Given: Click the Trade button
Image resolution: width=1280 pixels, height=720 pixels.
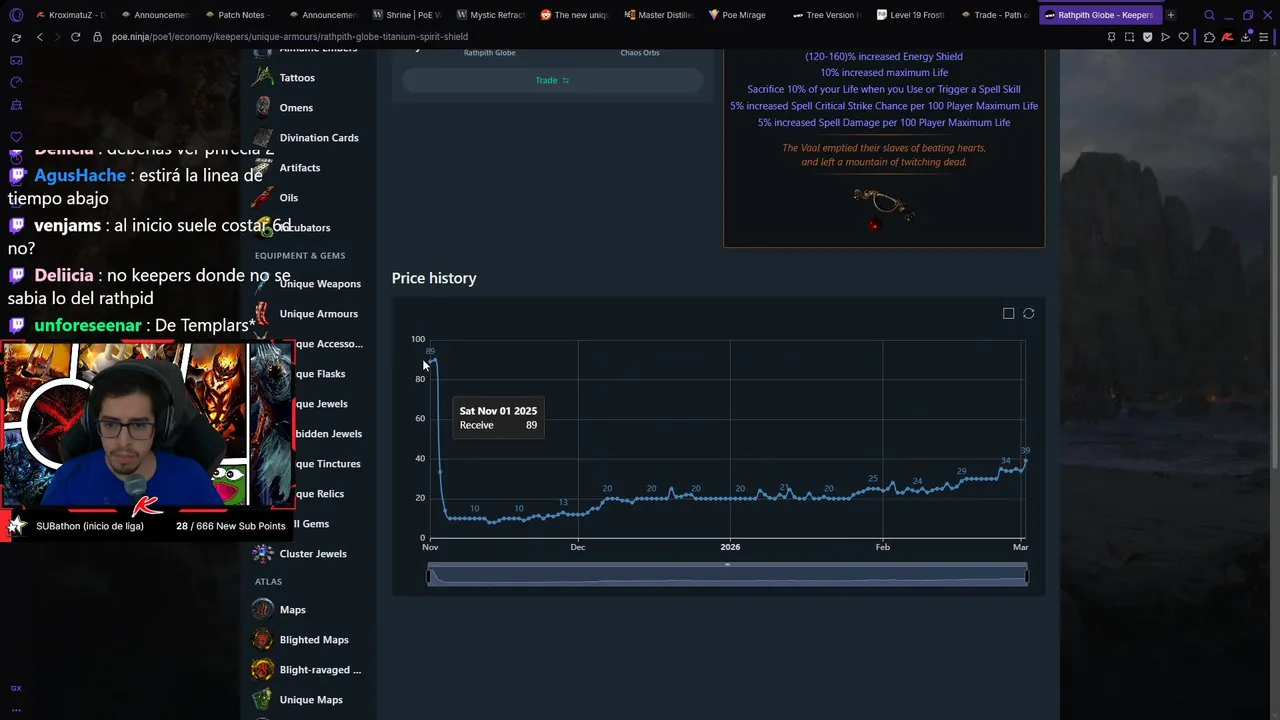Looking at the screenshot, I should (x=552, y=80).
